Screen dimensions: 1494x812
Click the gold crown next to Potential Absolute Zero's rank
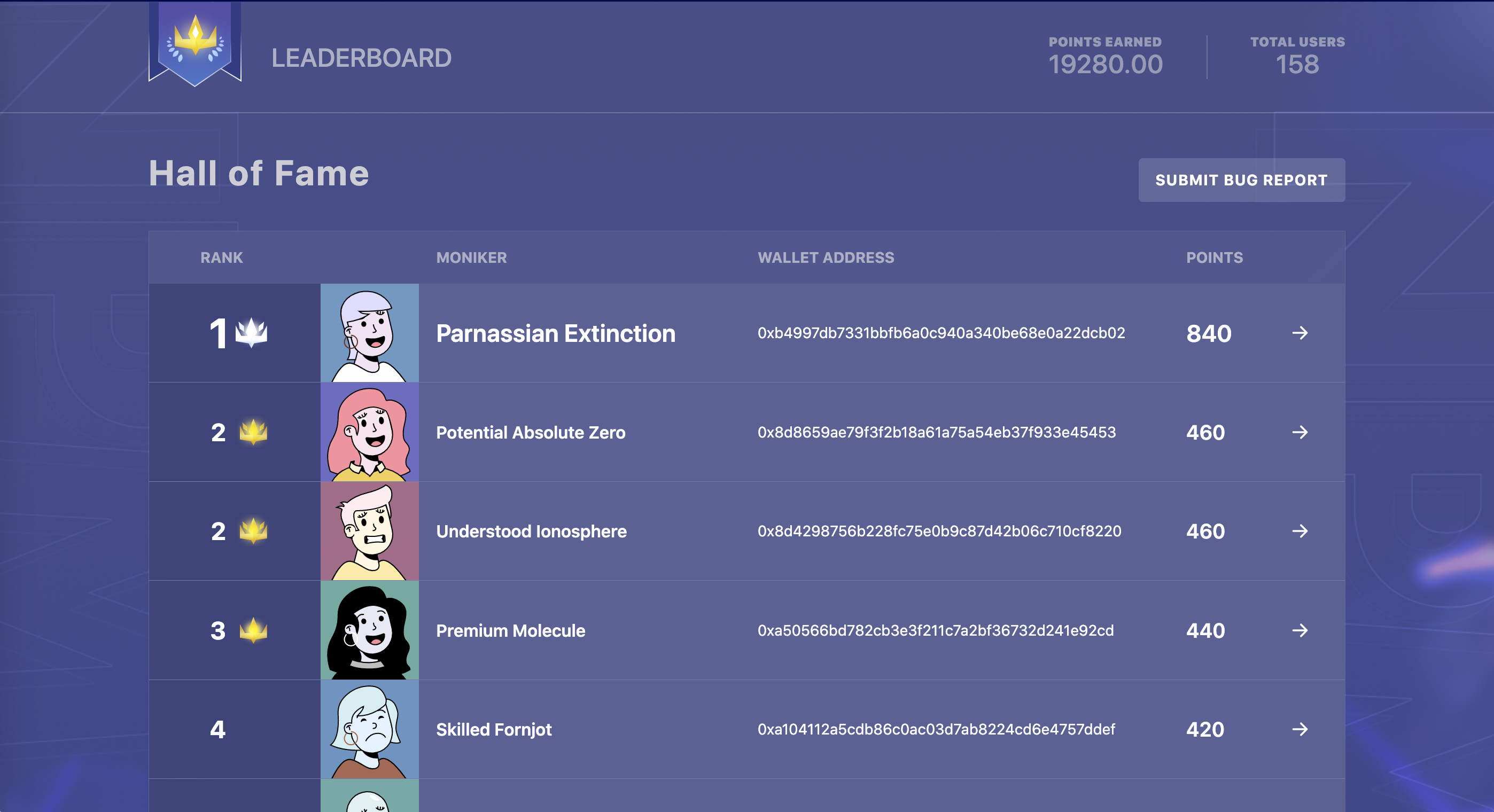pos(253,432)
